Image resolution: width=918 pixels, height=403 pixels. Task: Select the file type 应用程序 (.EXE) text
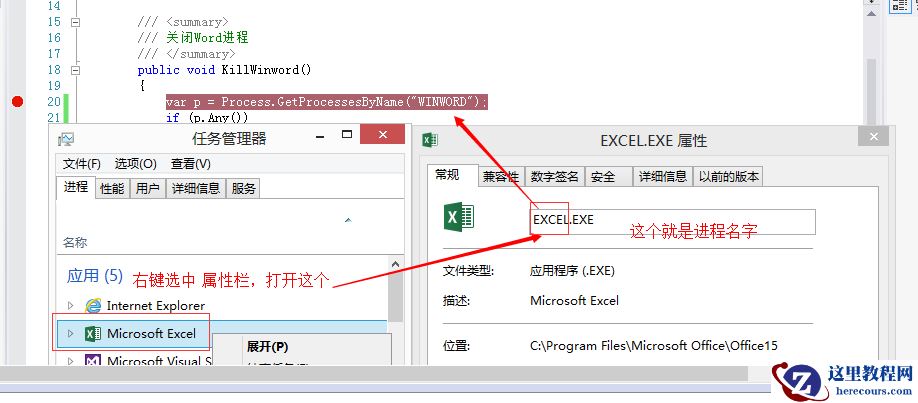tap(573, 271)
